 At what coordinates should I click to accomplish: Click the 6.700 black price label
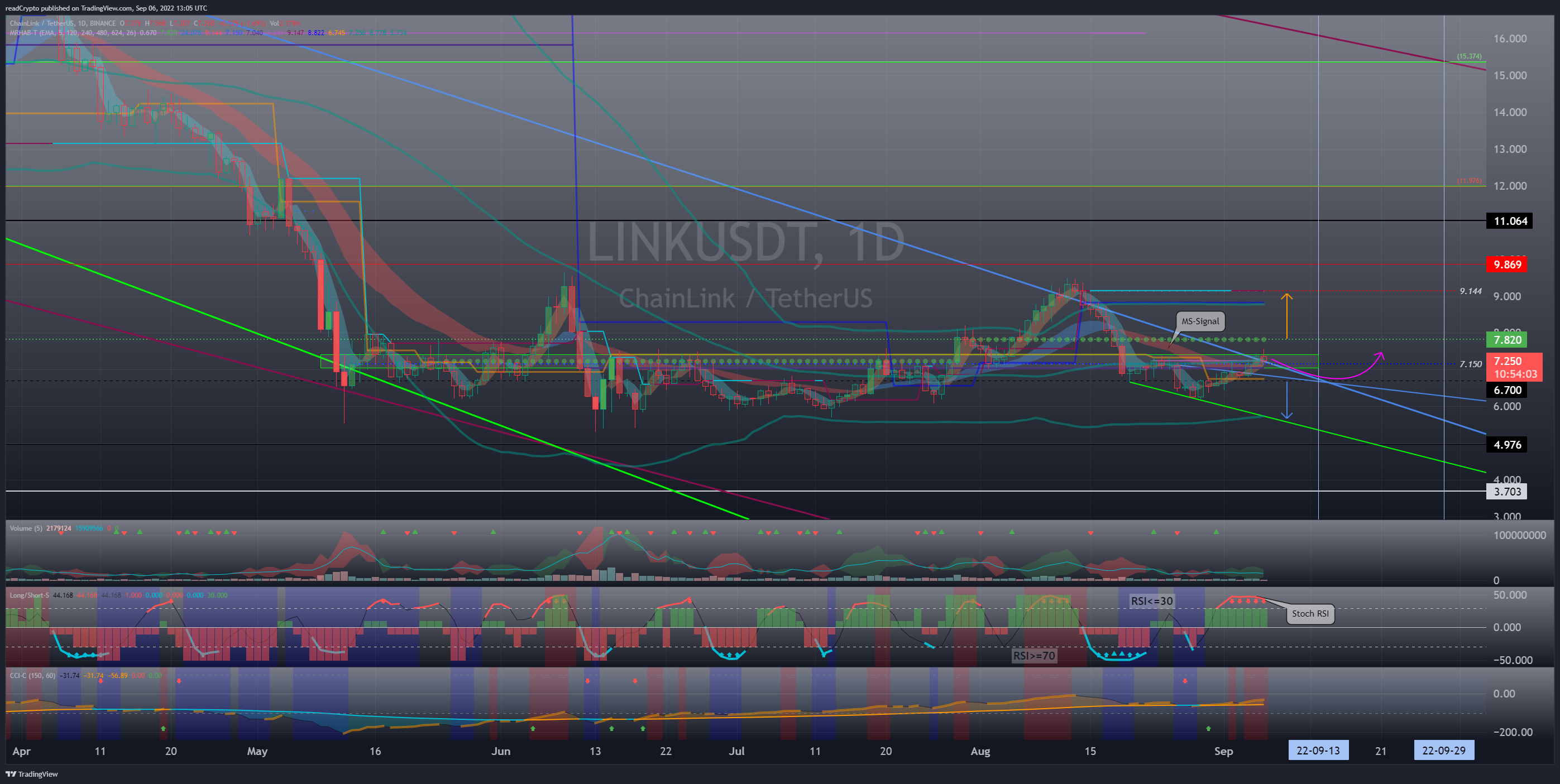click(1507, 390)
